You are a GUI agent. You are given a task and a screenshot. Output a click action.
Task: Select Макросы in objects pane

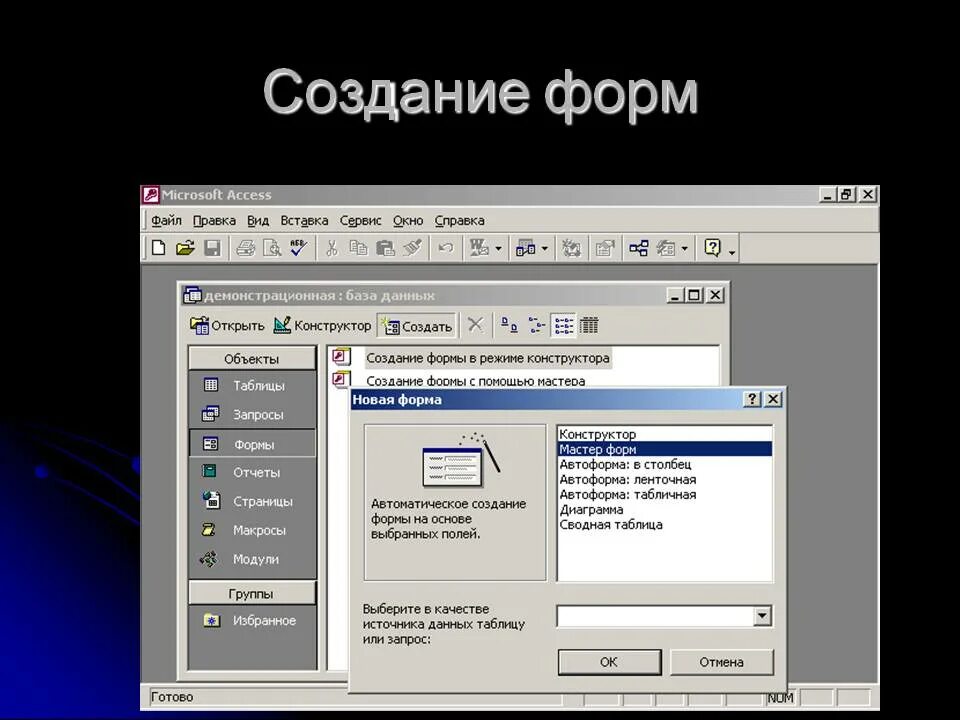click(x=252, y=530)
